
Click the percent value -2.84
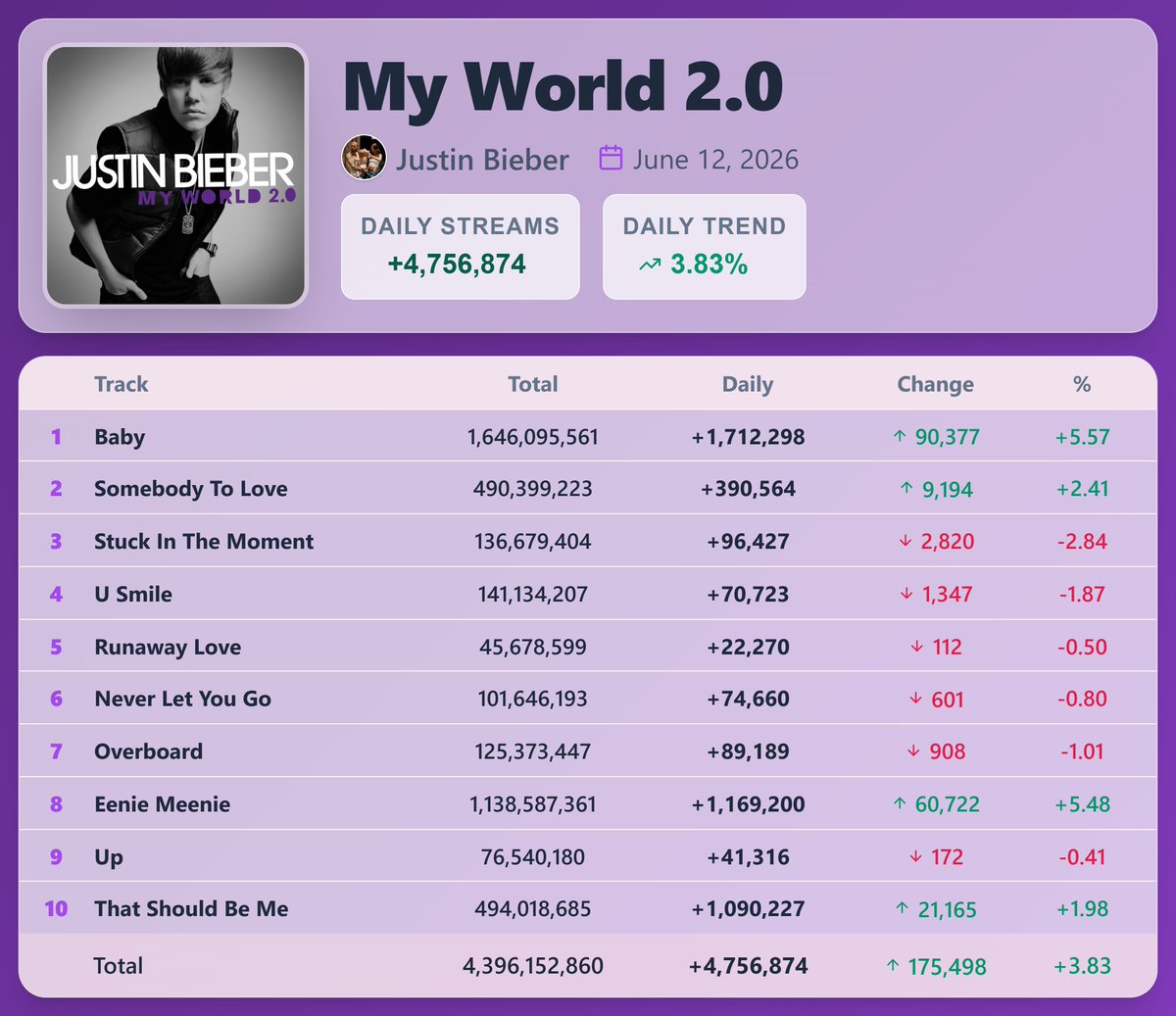click(1082, 542)
